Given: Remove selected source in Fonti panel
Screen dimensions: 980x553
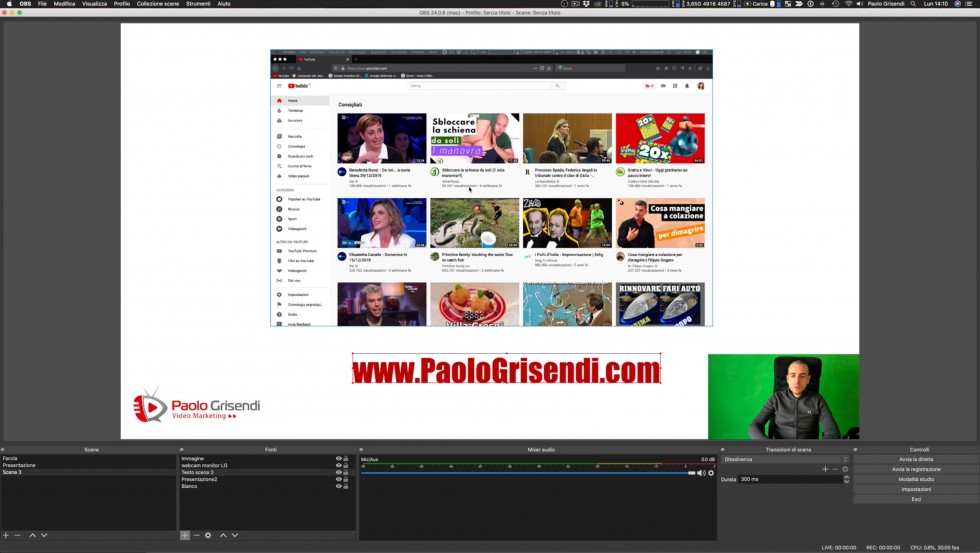Looking at the screenshot, I should coord(196,536).
